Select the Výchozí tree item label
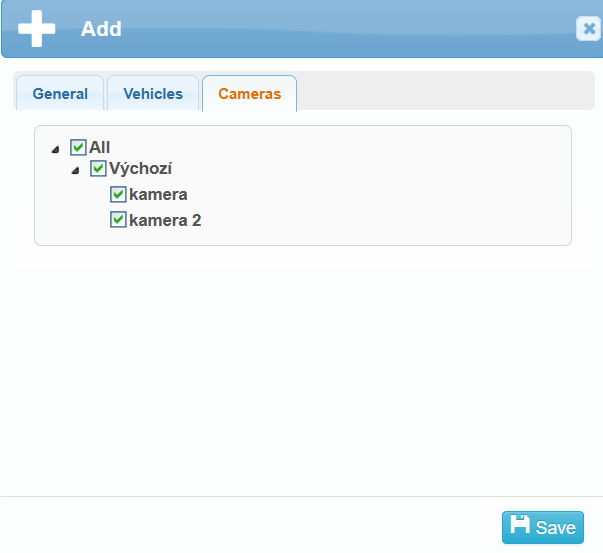Screen dimensions: 603x553 coord(141,169)
